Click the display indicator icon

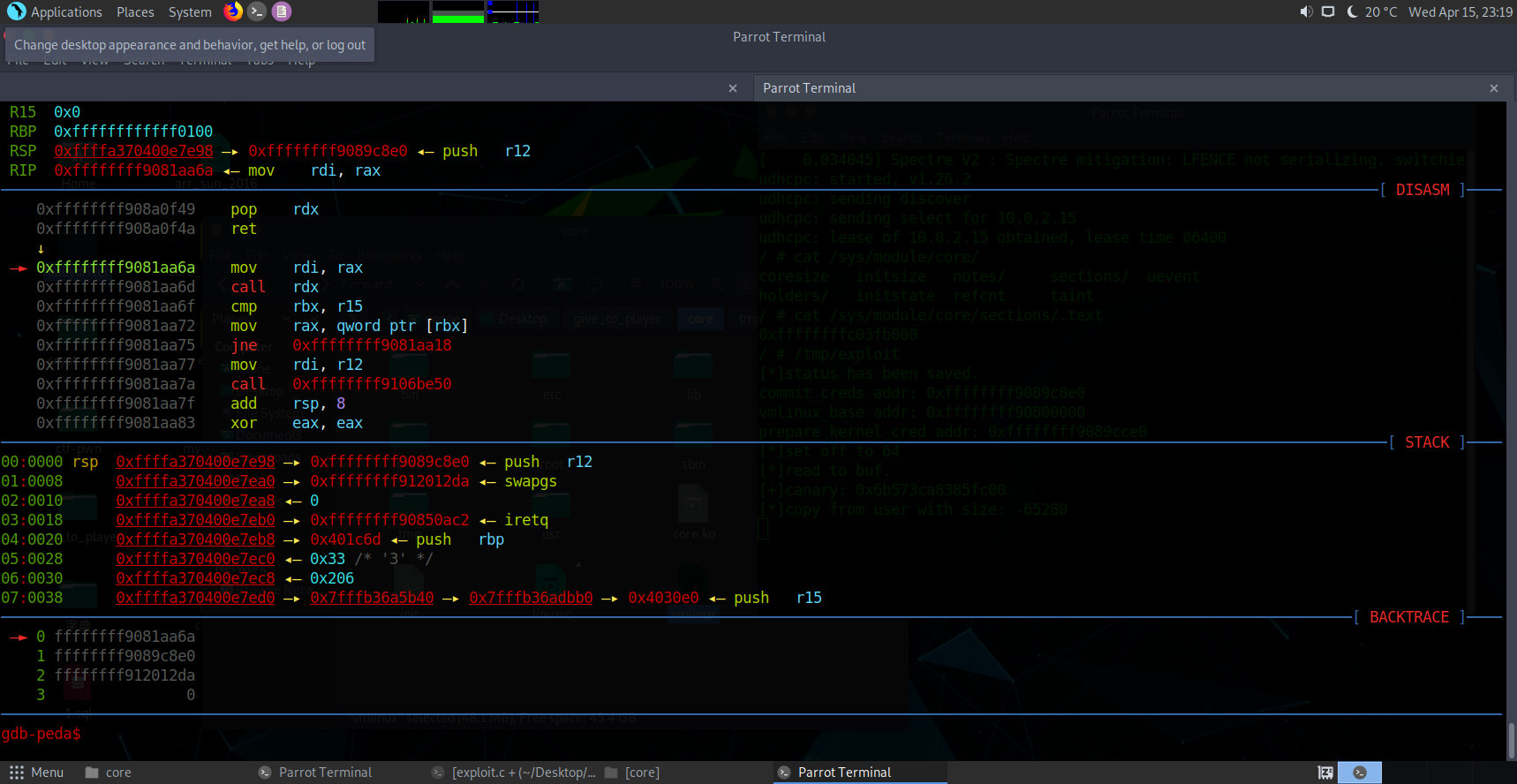pos(1328,11)
